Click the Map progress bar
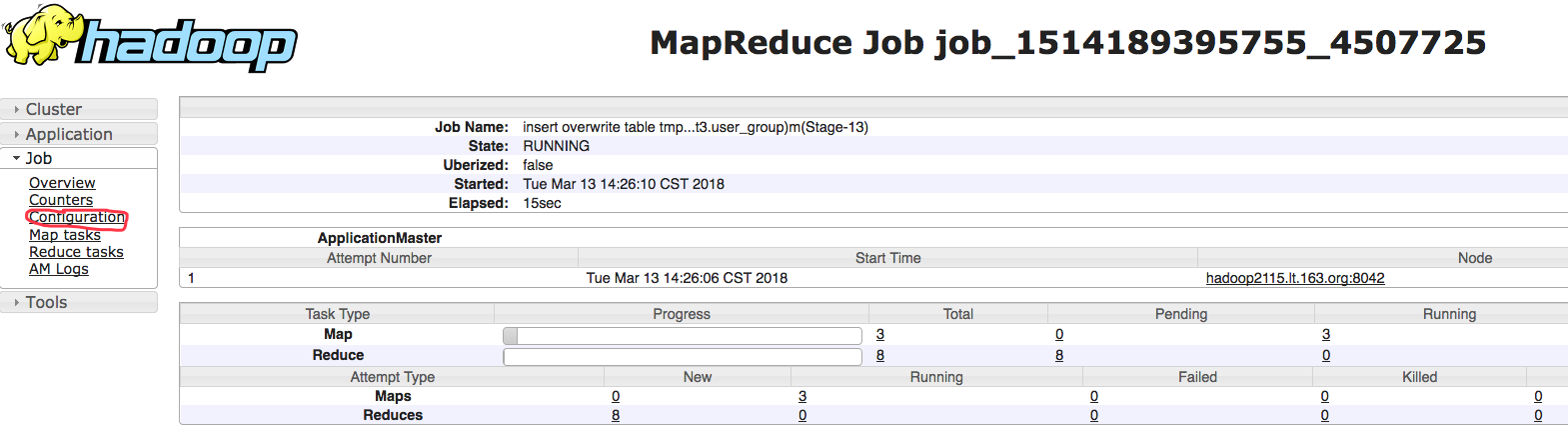Viewport: 1568px width, 440px height. 683,335
